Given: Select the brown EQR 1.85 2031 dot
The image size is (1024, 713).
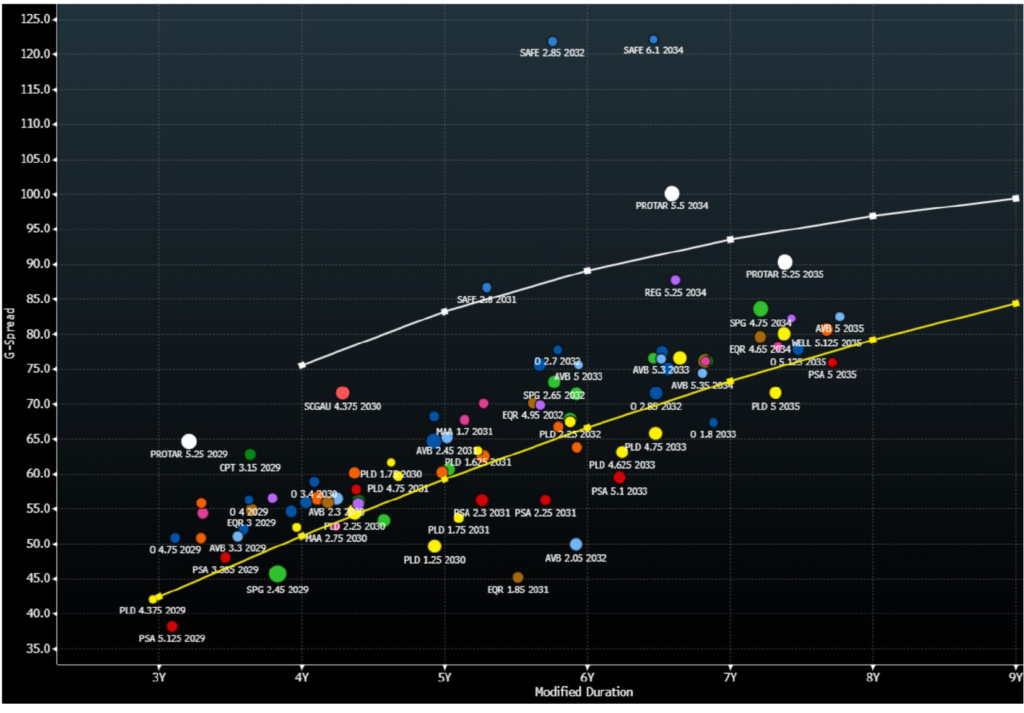Looking at the screenshot, I should (x=518, y=577).
